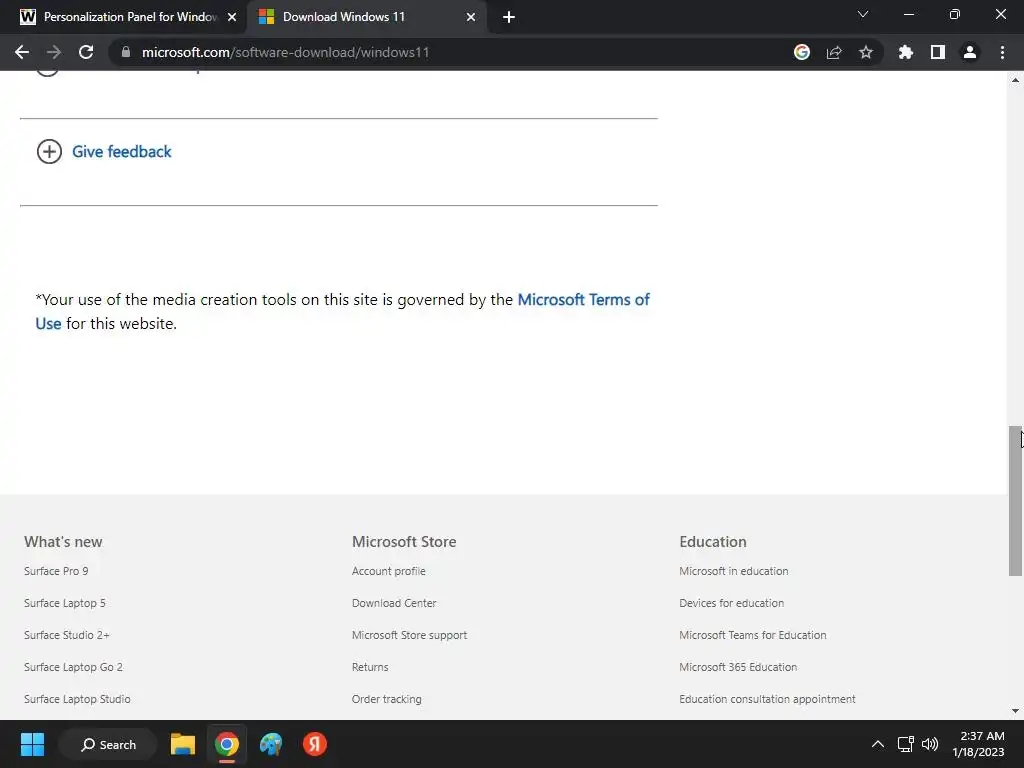Open the colorful paint app in taskbar
Image resolution: width=1024 pixels, height=768 pixels.
pos(270,744)
